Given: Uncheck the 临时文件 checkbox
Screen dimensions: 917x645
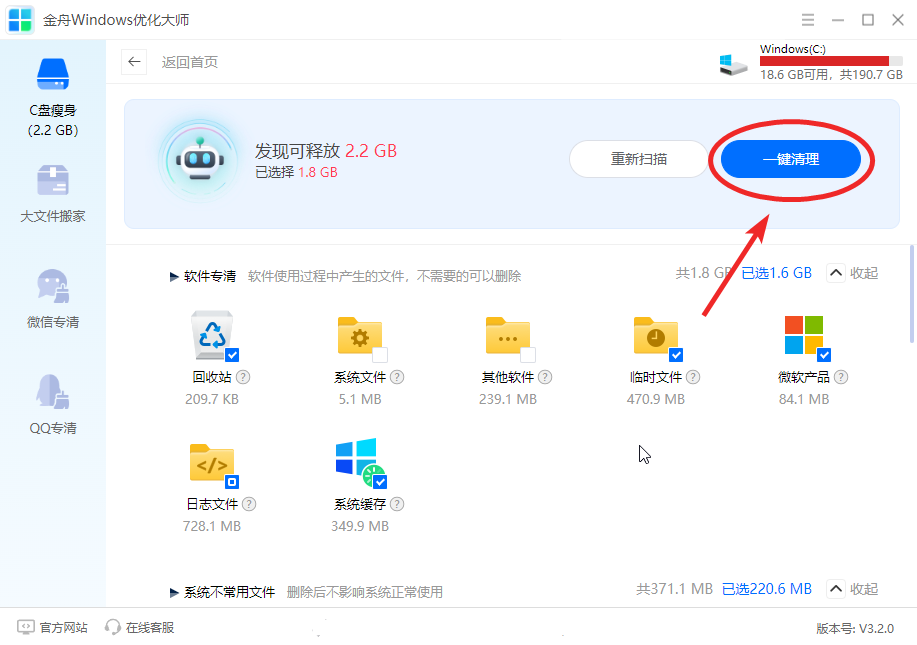Looking at the screenshot, I should tap(676, 355).
